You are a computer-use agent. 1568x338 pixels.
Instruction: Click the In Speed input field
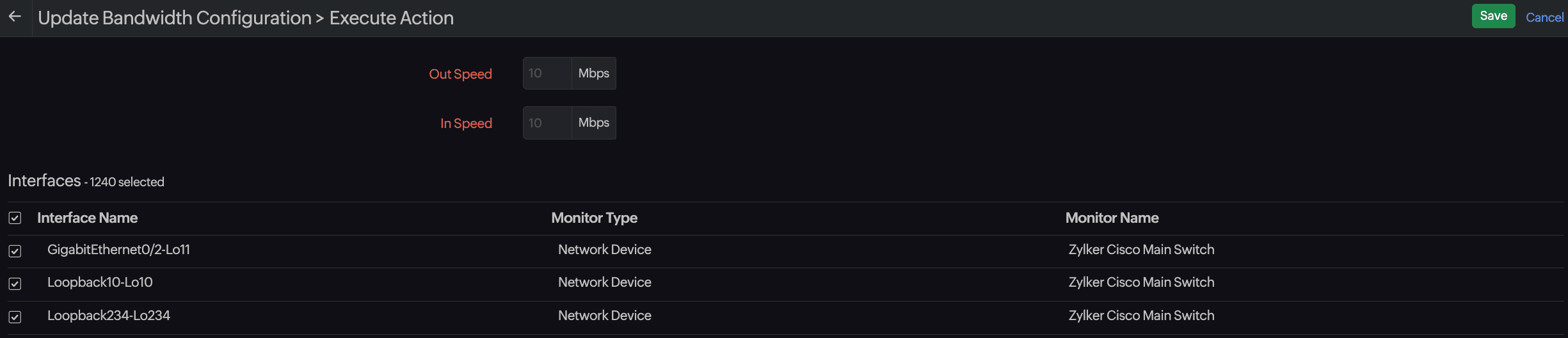547,123
